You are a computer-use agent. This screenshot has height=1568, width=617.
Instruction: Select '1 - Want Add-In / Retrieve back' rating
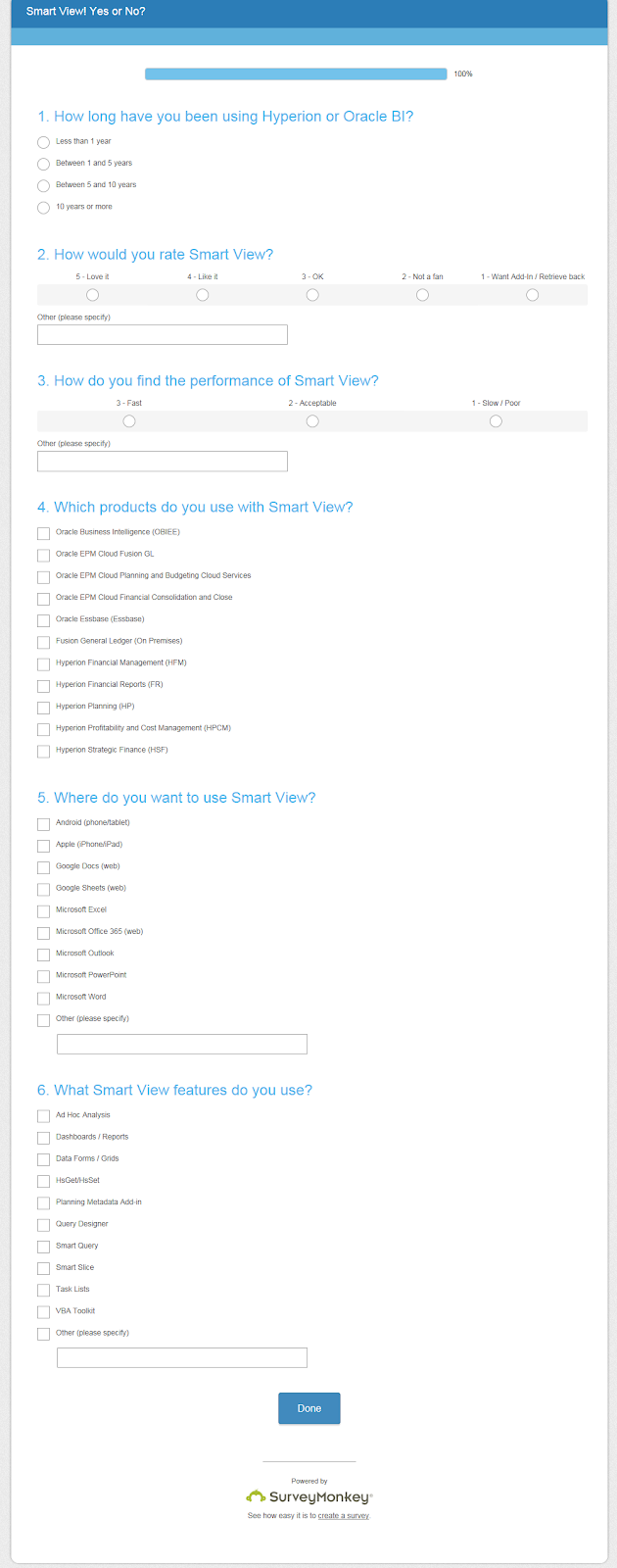click(x=533, y=295)
